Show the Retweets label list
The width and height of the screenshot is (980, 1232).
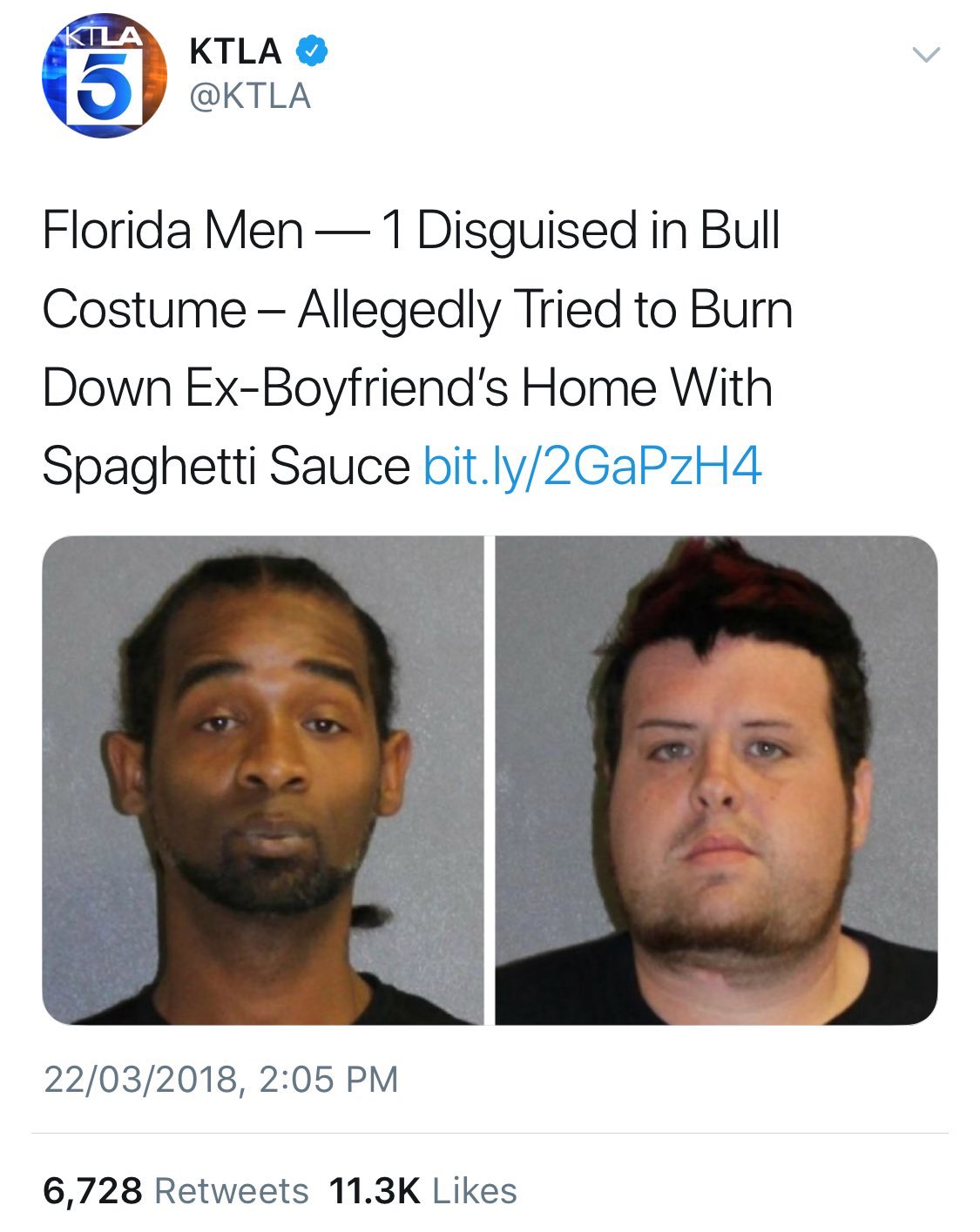click(x=231, y=1191)
